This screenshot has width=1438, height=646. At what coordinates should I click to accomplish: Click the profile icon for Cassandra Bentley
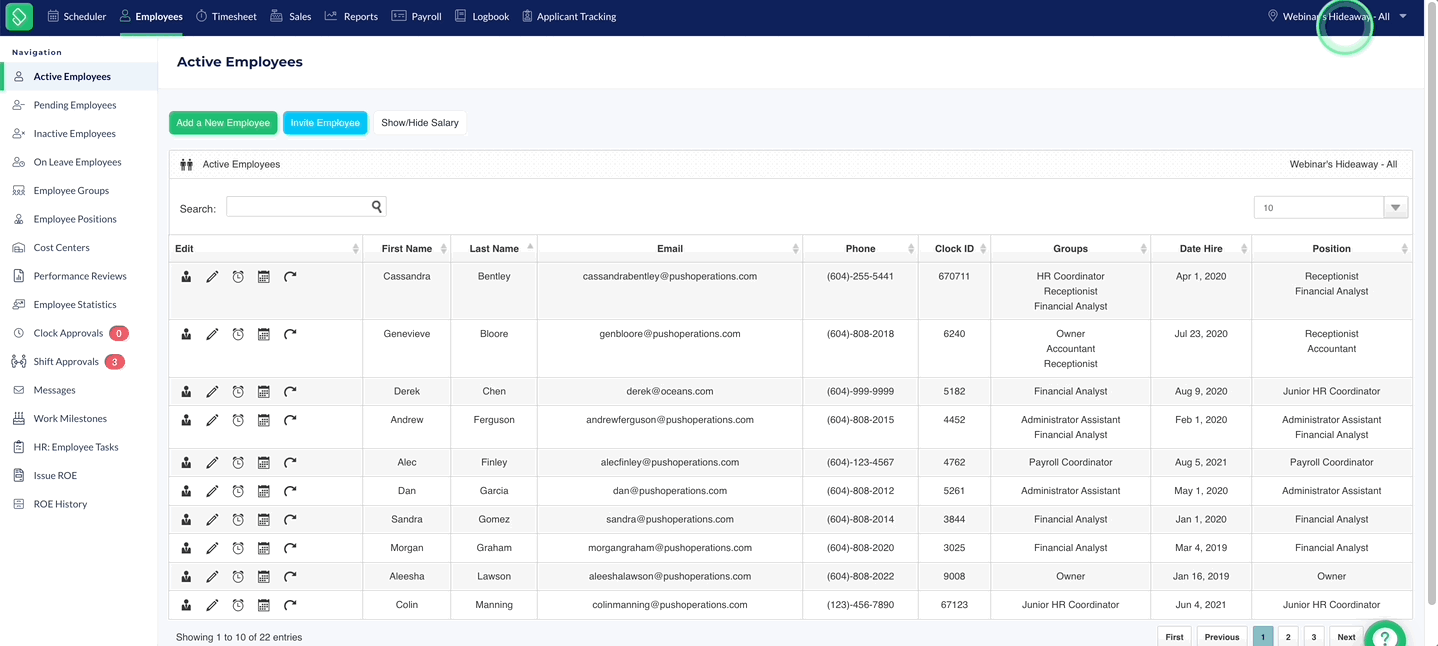pyautogui.click(x=186, y=277)
